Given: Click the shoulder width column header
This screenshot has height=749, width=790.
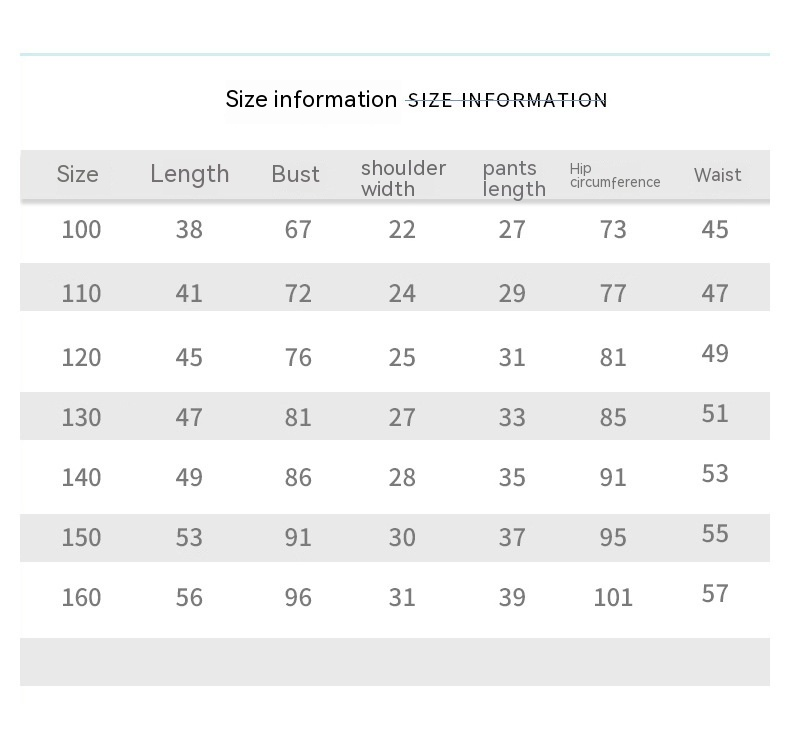Looking at the screenshot, I should [x=403, y=178].
